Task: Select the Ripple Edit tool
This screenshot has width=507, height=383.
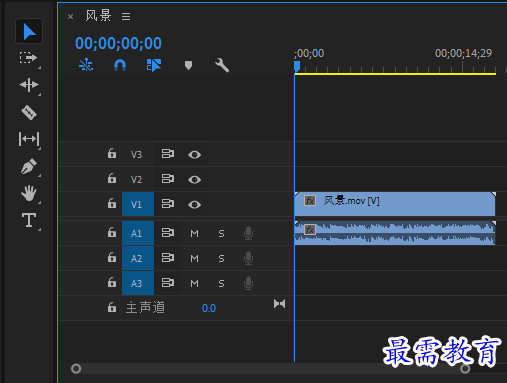Action: click(29, 85)
